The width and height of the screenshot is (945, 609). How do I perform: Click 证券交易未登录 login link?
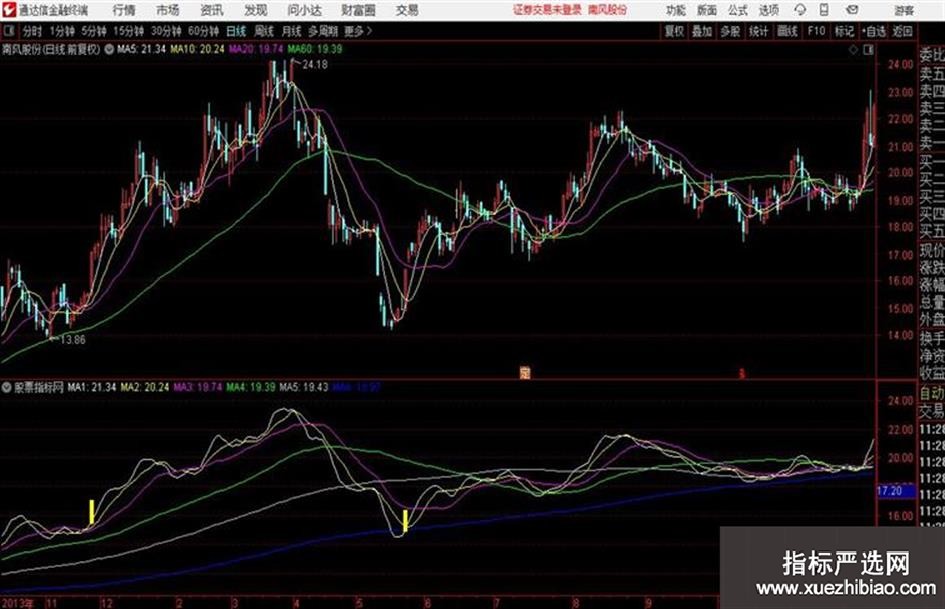[x=547, y=10]
